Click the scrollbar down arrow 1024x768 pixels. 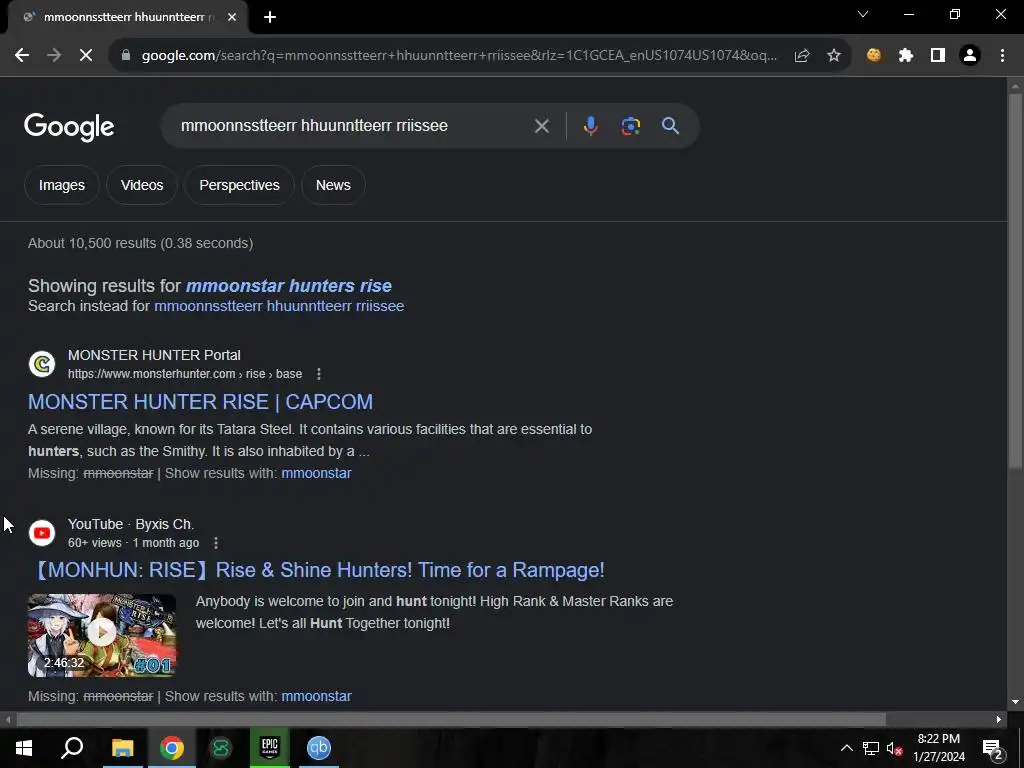(x=1015, y=703)
